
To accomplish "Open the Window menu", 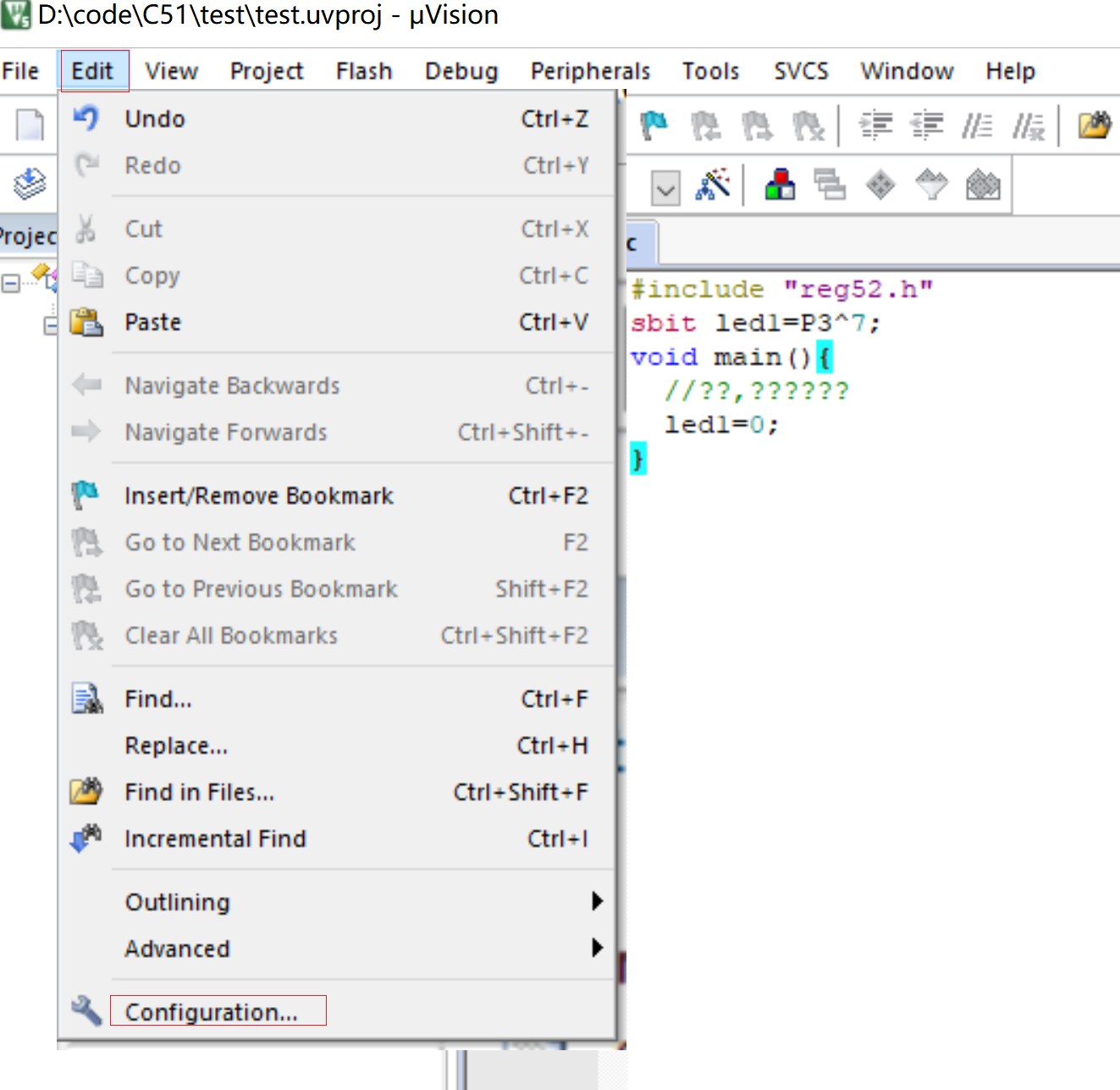I will [x=907, y=71].
